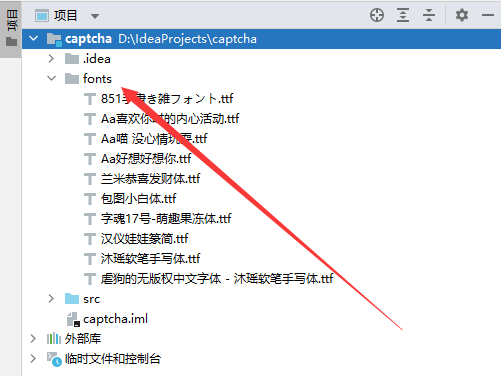
Task: Click the Expand All toolbar icon
Action: 403,15
